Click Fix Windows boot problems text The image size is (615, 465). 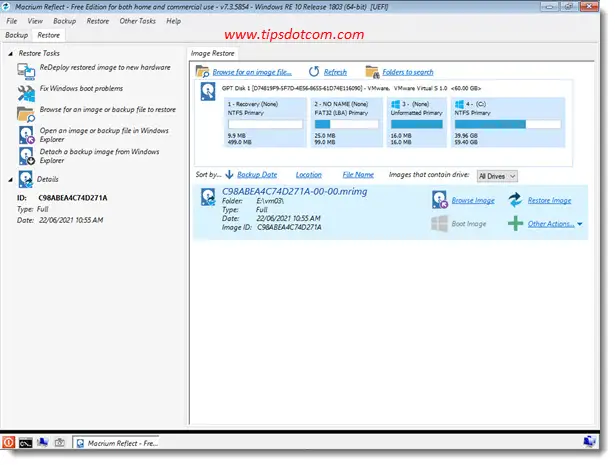[x=81, y=89]
